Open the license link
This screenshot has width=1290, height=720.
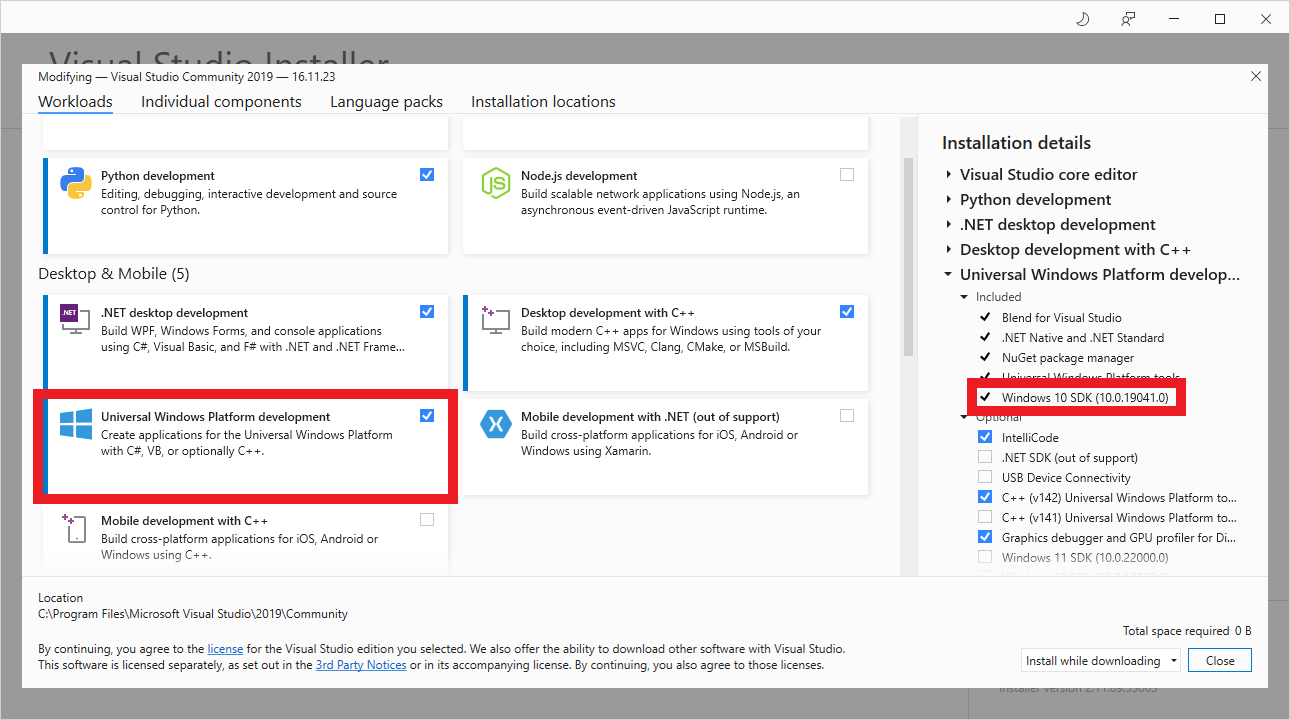(225, 649)
